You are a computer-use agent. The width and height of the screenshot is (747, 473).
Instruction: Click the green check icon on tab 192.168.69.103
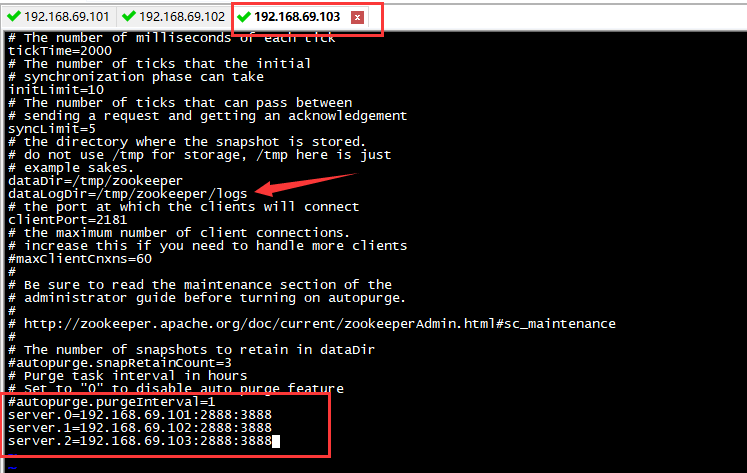coord(244,17)
